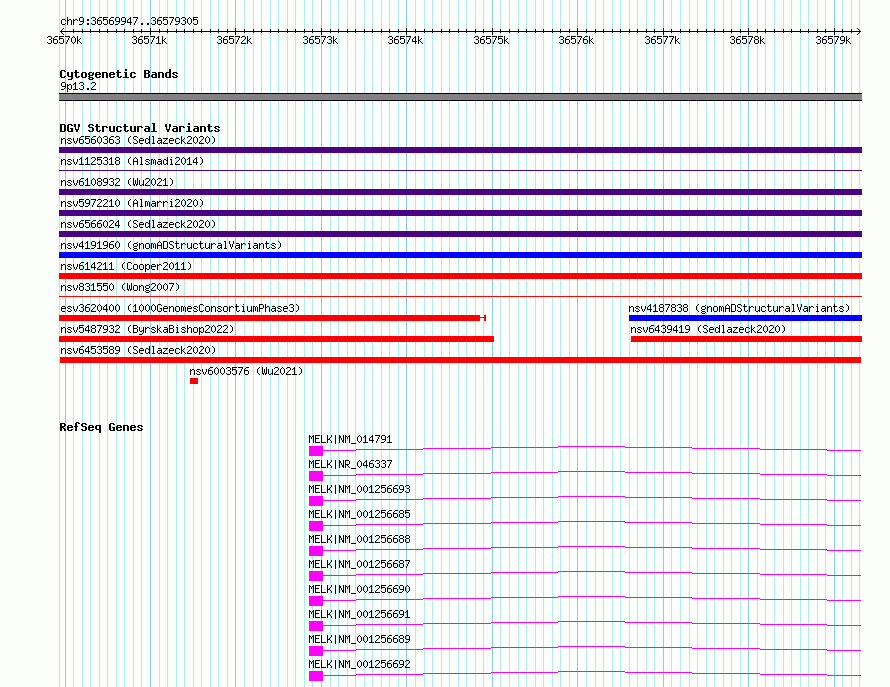This screenshot has width=890, height=687.
Task: Click the 36570k ruler tick label
Action: point(64,40)
